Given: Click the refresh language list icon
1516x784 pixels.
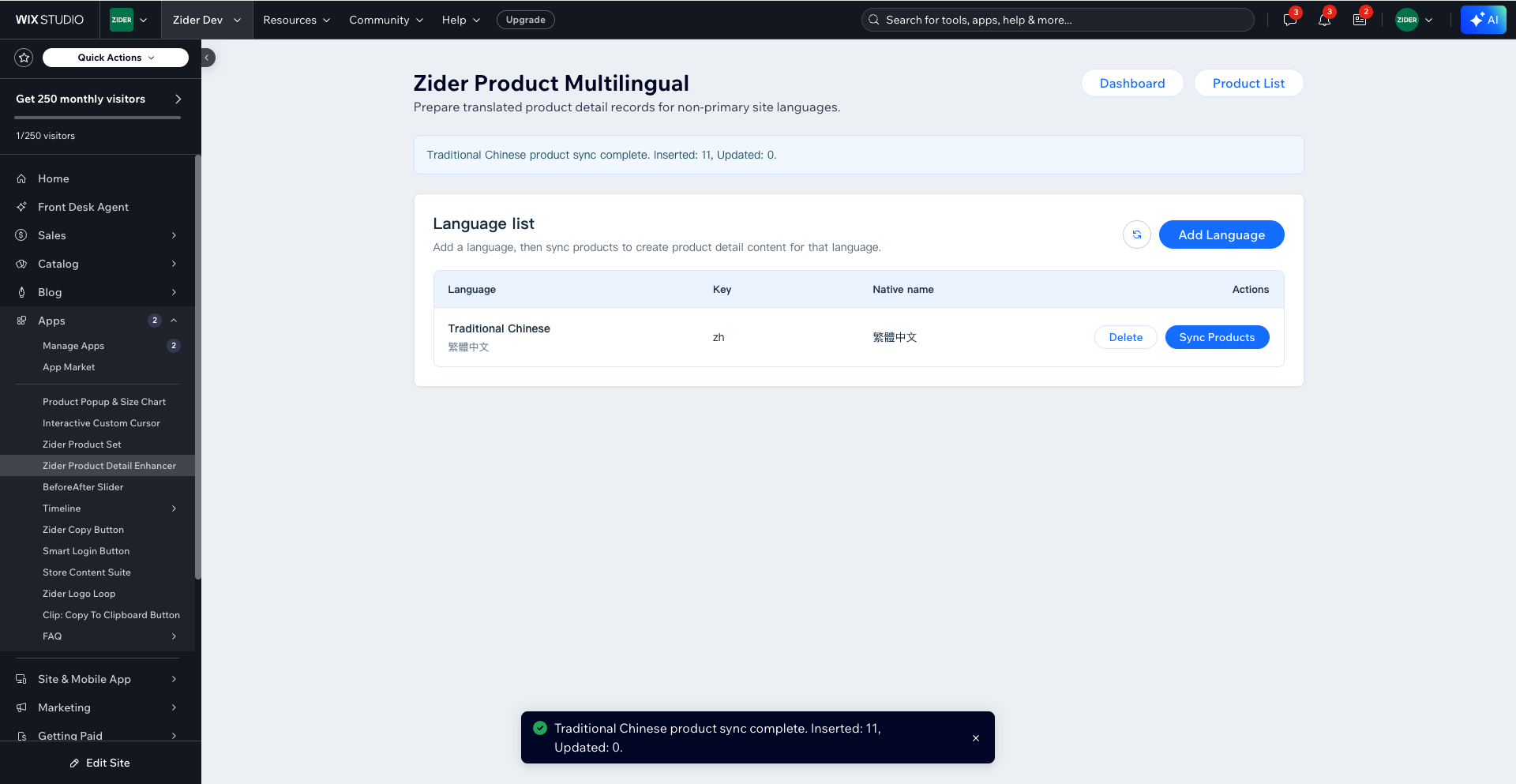Looking at the screenshot, I should coord(1137,234).
